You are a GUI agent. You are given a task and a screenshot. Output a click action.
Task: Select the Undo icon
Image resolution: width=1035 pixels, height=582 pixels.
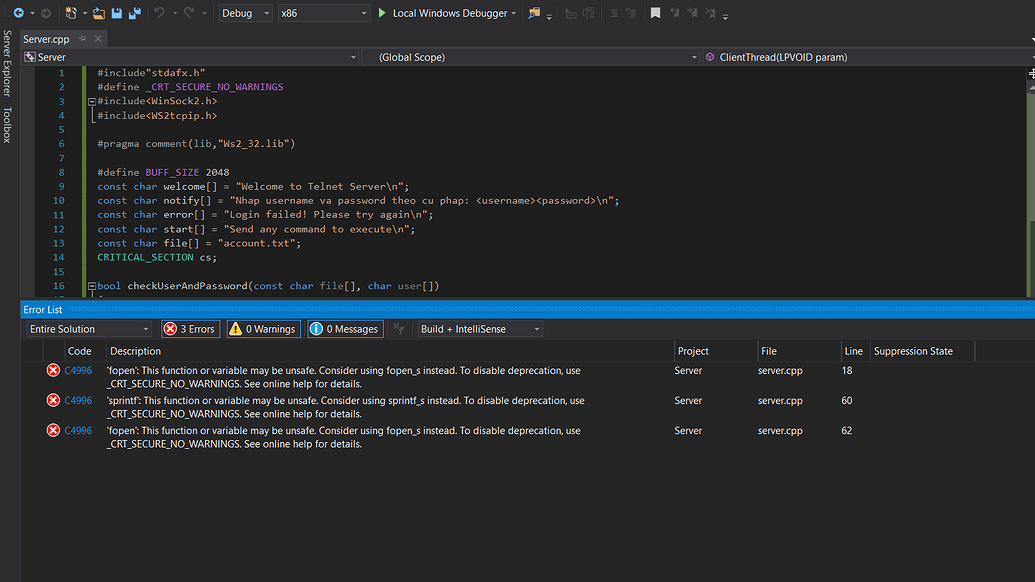point(160,13)
